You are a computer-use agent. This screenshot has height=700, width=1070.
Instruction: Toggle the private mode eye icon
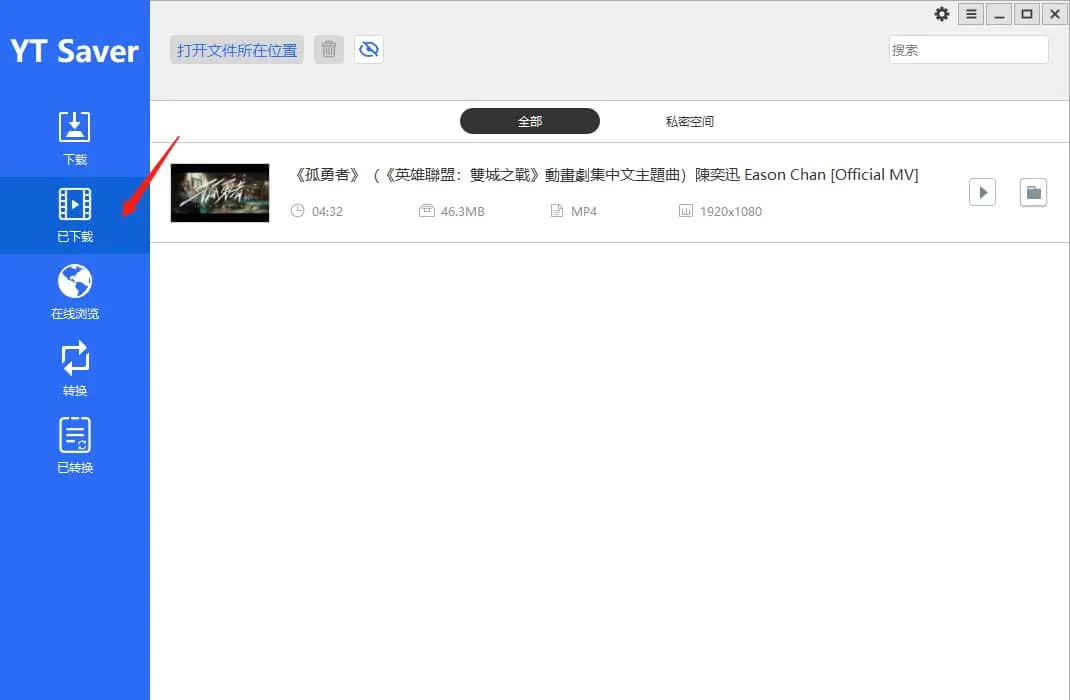369,50
